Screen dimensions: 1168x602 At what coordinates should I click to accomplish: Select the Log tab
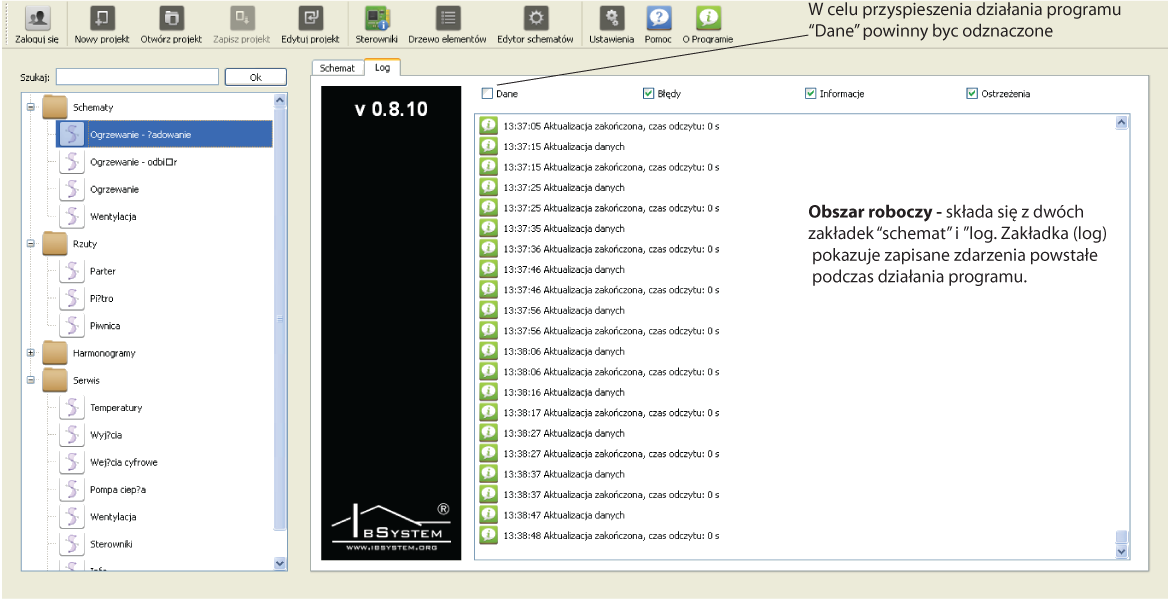382,68
